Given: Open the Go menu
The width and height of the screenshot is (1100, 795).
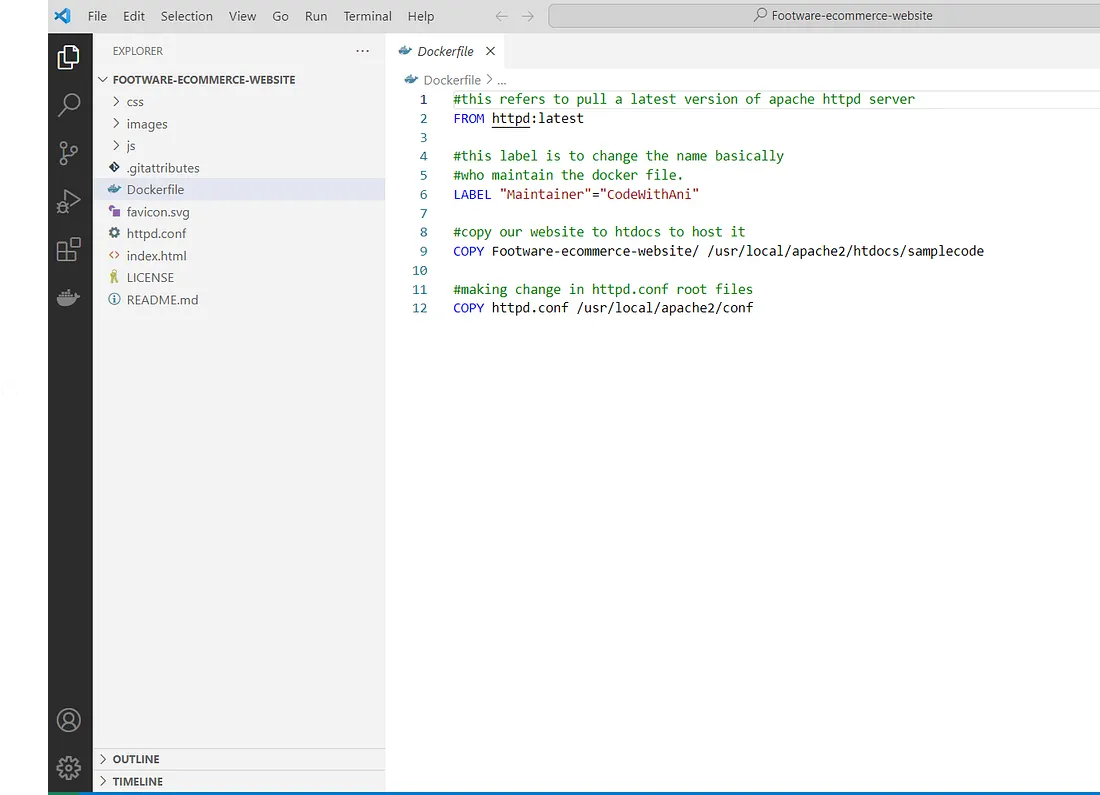Looking at the screenshot, I should pos(281,16).
